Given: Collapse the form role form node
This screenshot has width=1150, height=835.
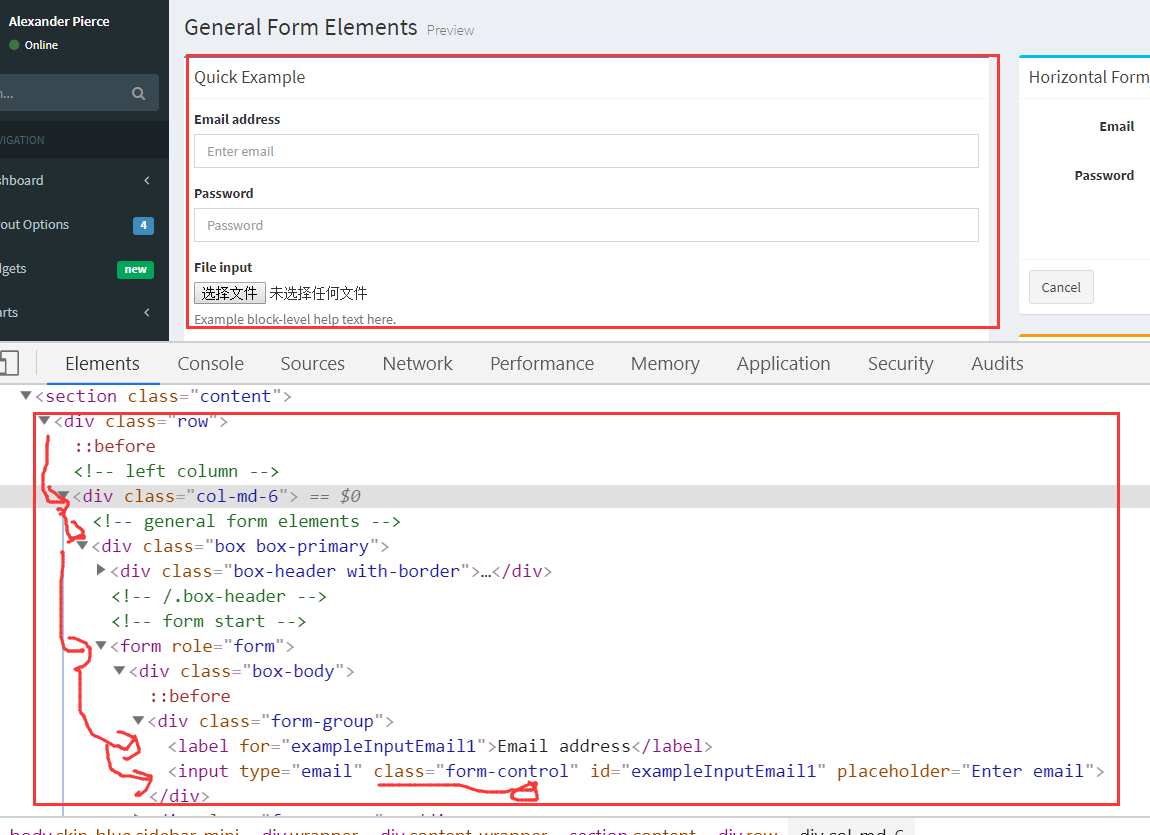Looking at the screenshot, I should coord(101,645).
